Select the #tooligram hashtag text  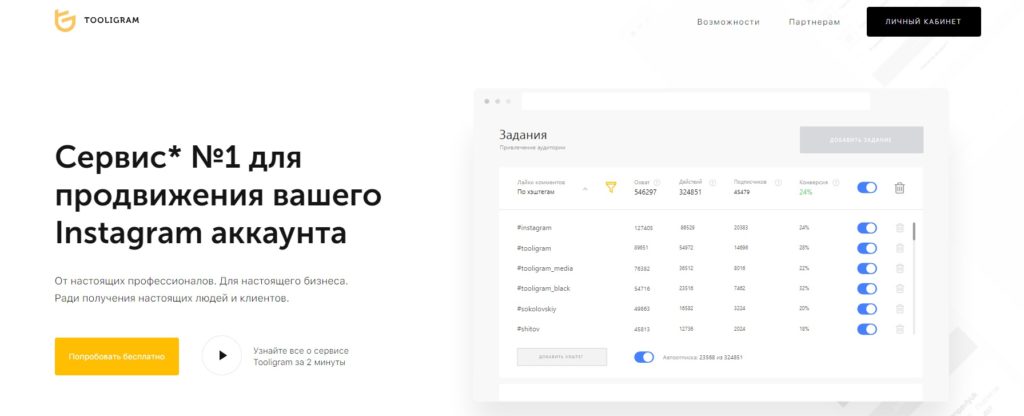[x=534, y=248]
